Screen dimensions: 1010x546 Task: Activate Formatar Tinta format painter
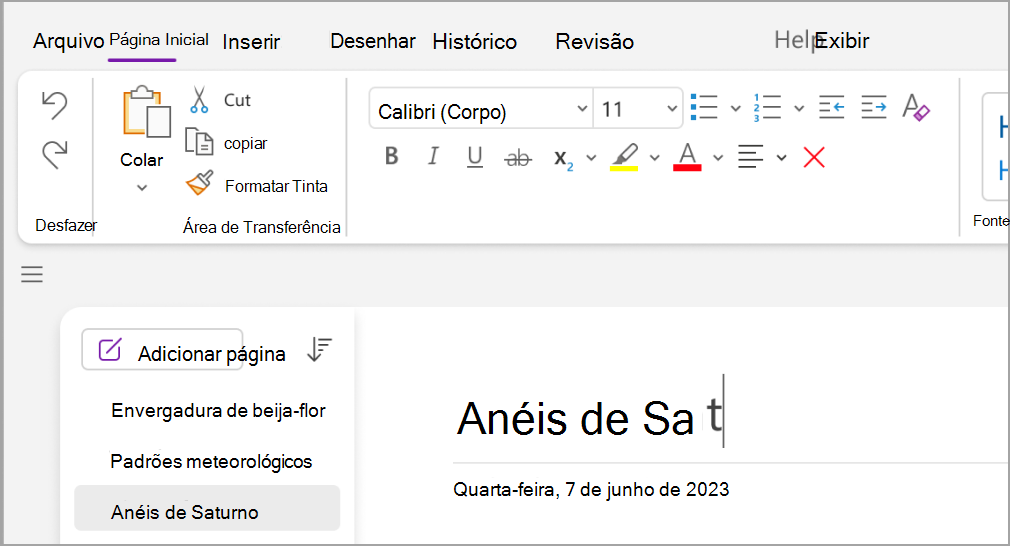[200, 184]
